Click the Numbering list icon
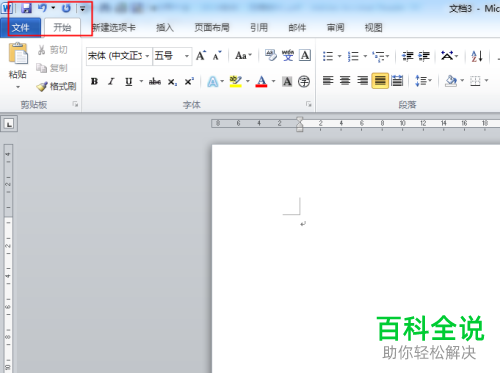Viewport: 500px width, 373px height. (353, 56)
